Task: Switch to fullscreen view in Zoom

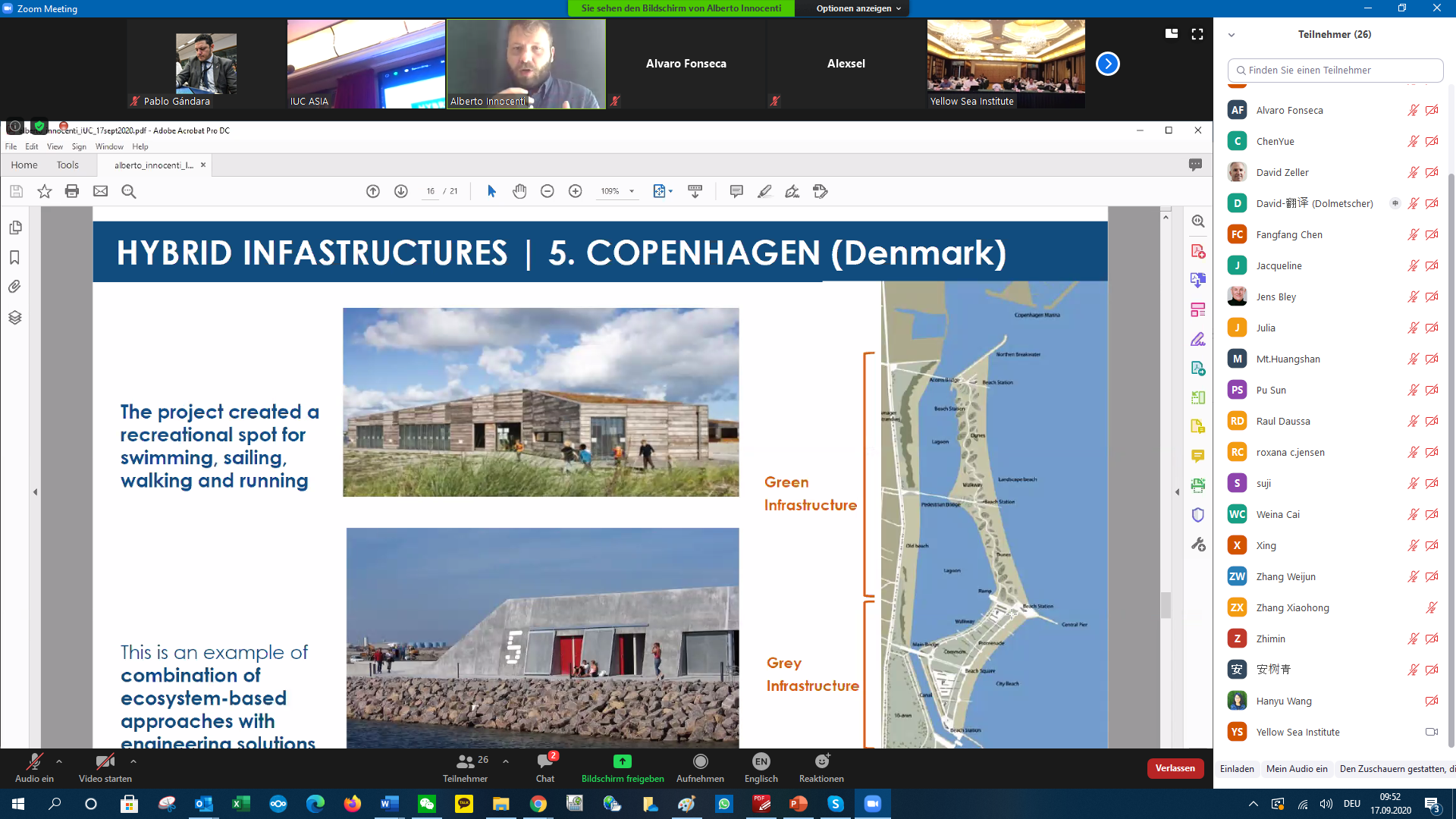Action: tap(1197, 34)
